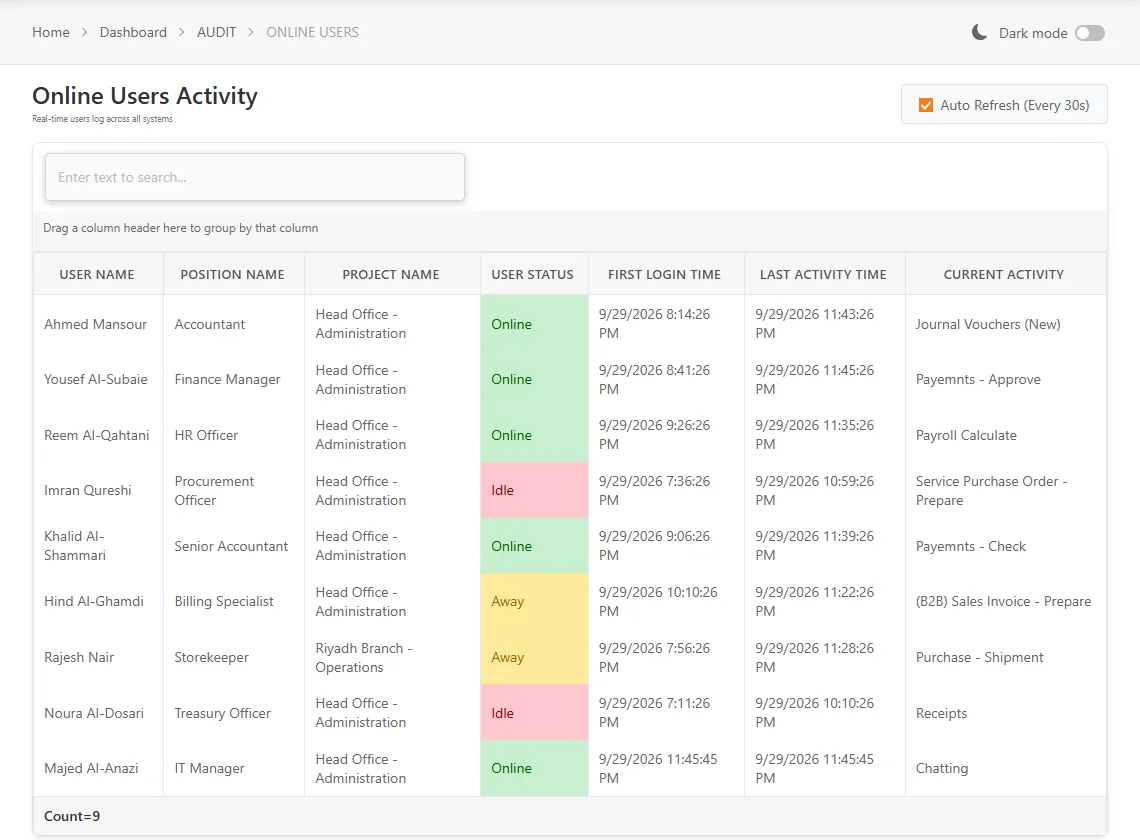Sort by the PROJECT NAME column header
The width and height of the screenshot is (1140, 840).
[392, 274]
